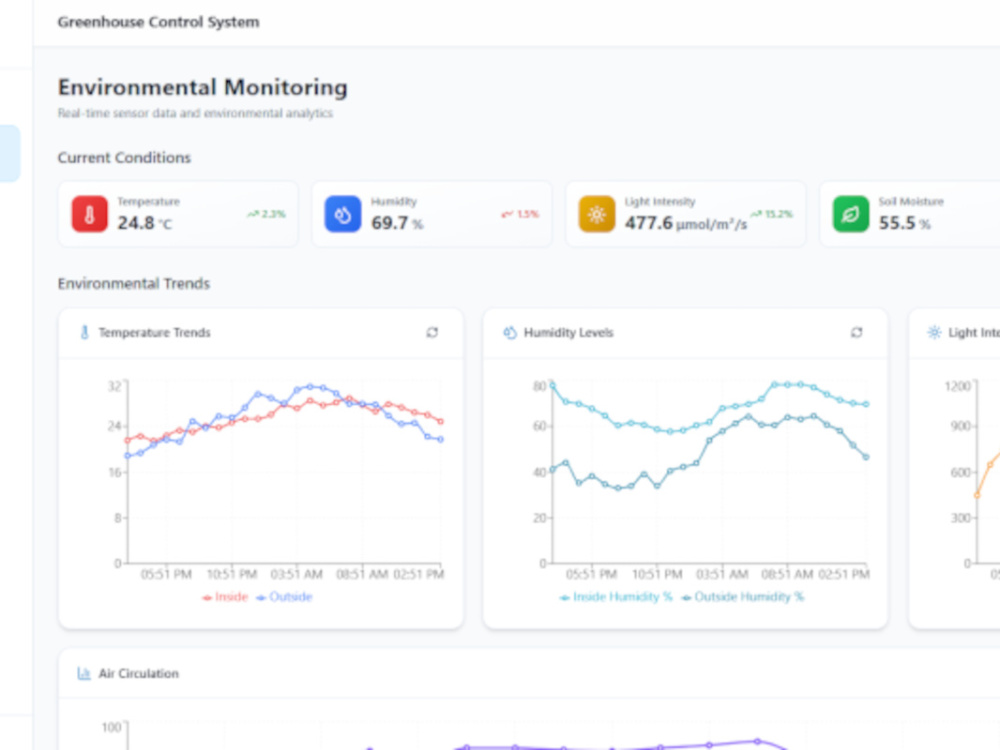Click the Air Circulation chart title

(x=138, y=673)
